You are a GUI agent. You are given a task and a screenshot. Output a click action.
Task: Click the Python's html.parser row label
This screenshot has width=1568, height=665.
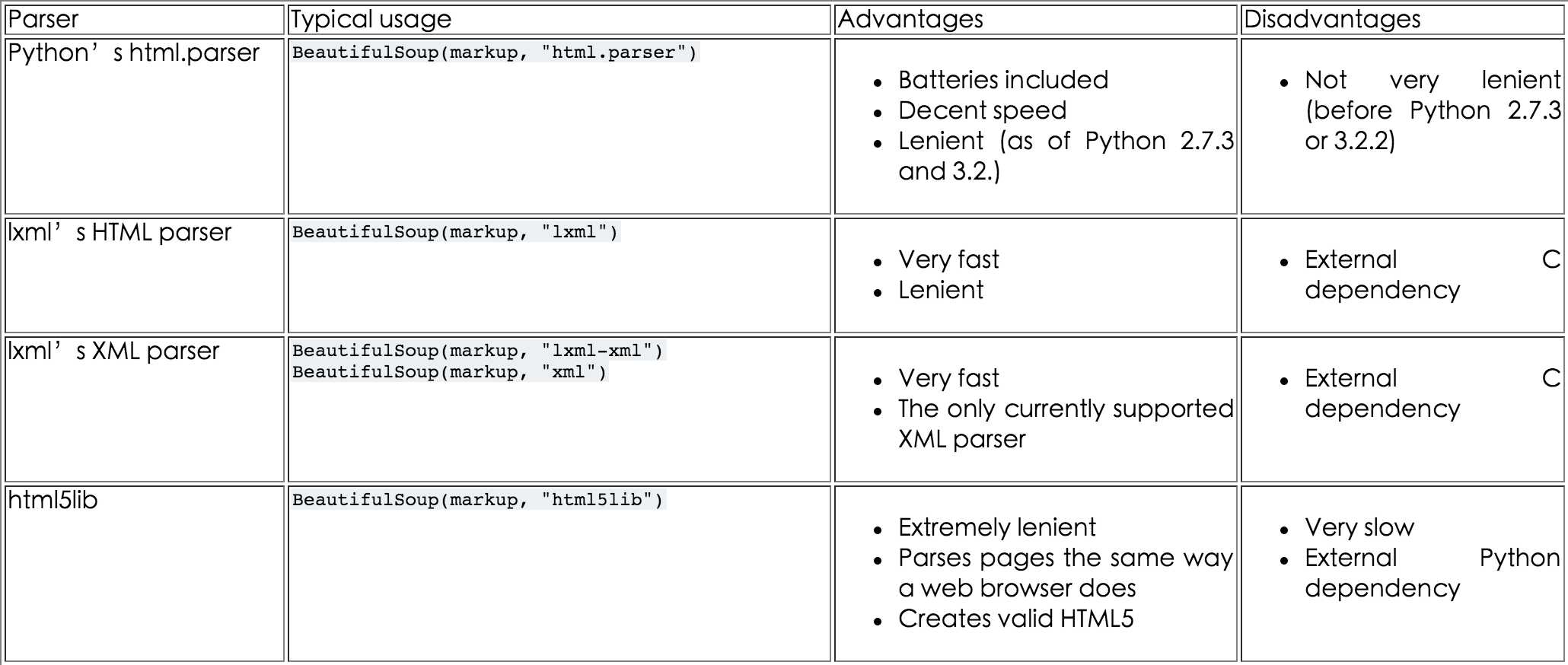134,52
